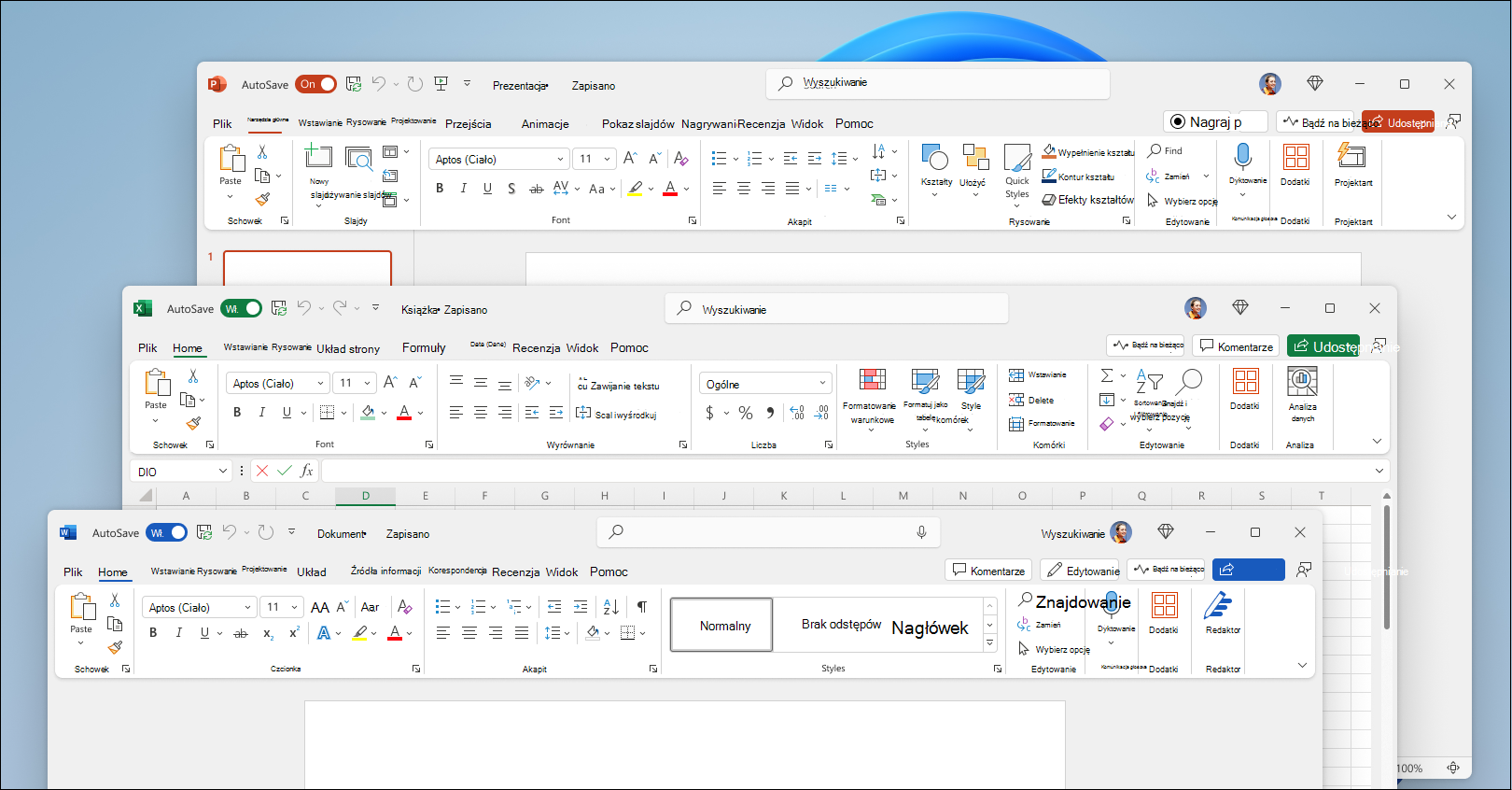Toggle subscript in Word font group
1512x790 pixels.
point(269,633)
